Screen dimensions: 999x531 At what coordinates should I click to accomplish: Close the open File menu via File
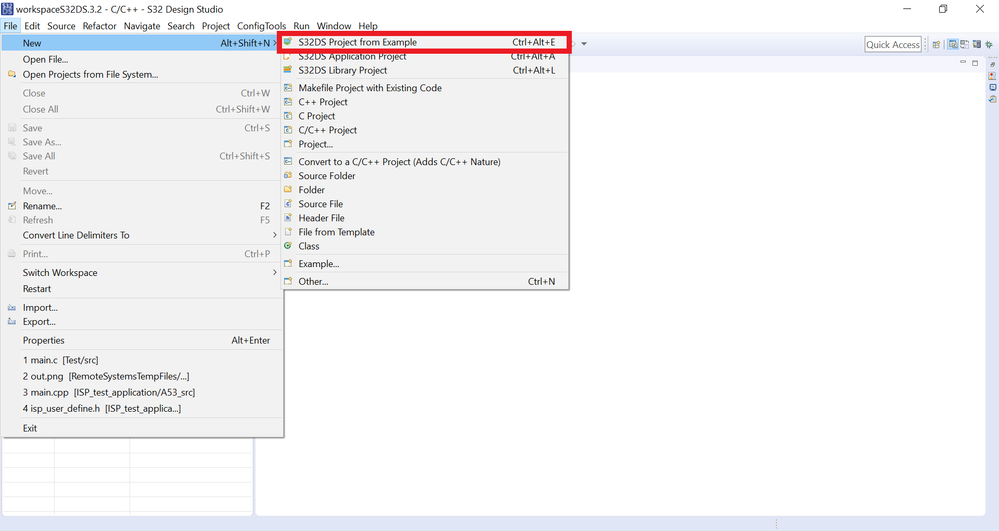click(x=10, y=26)
